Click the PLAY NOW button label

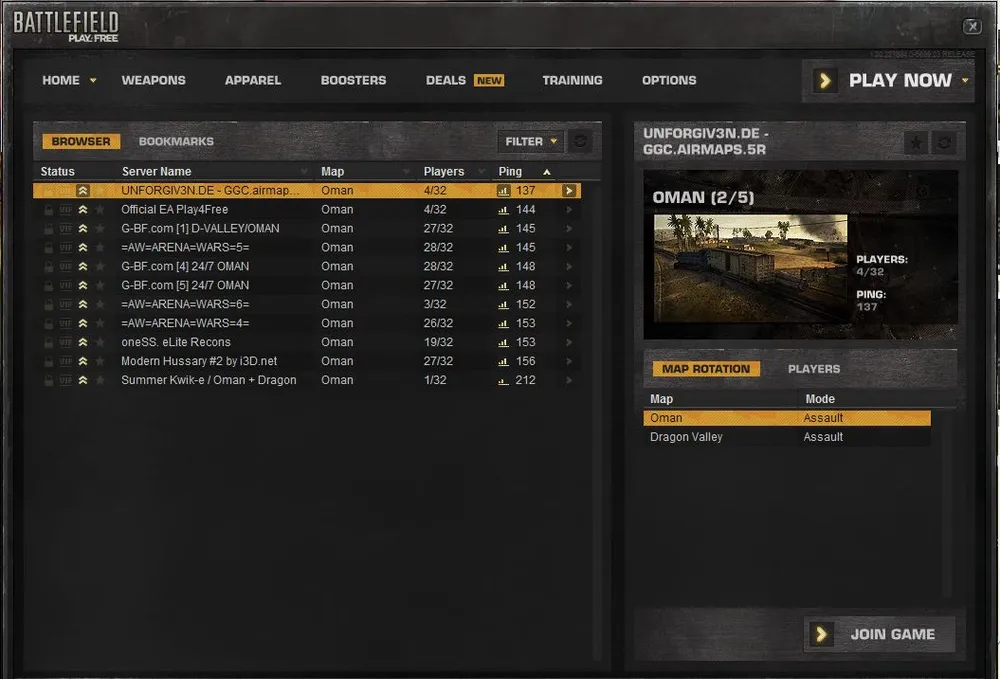pyautogui.click(x=900, y=80)
